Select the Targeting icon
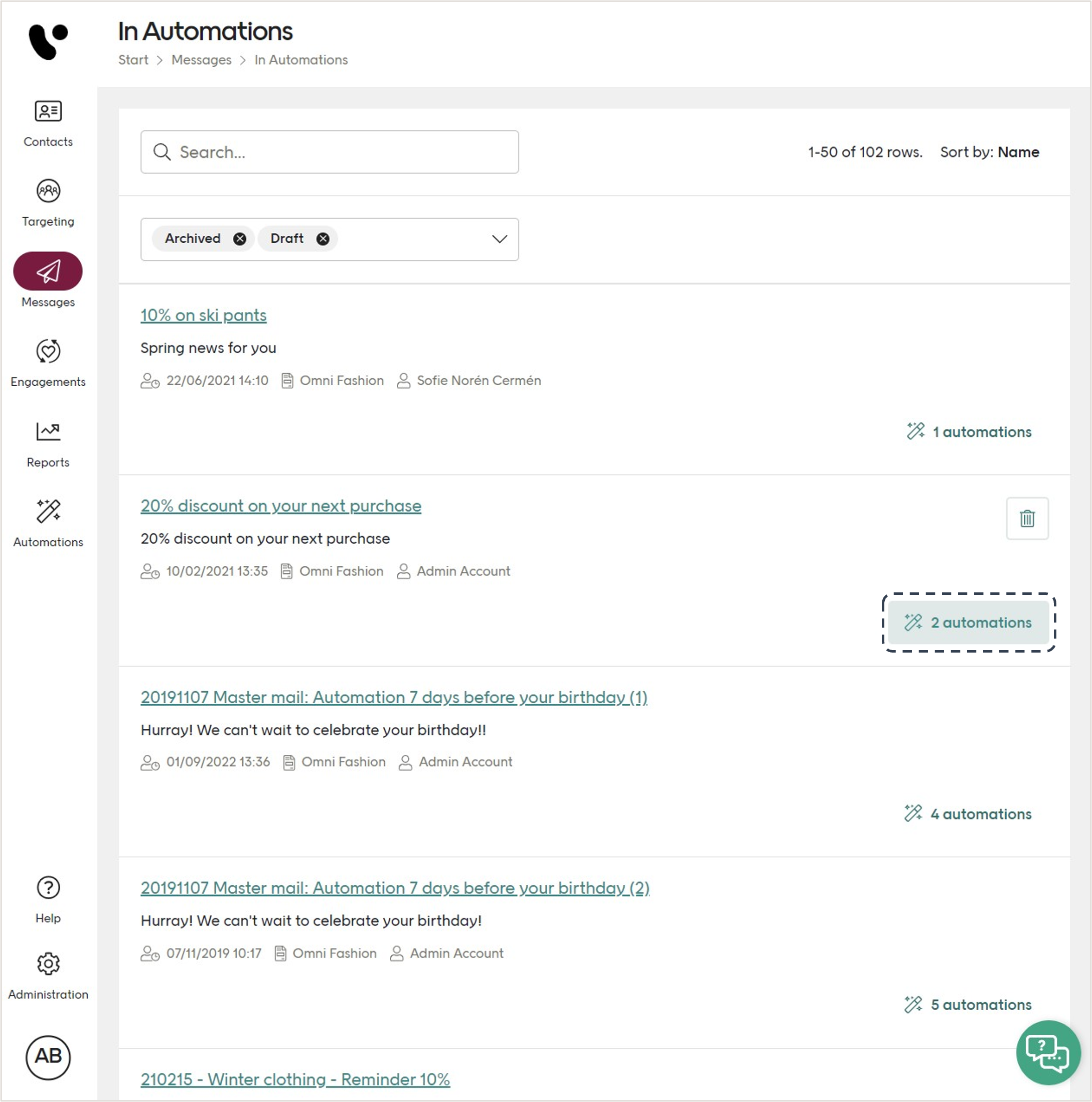The image size is (1092, 1102). pyautogui.click(x=48, y=204)
